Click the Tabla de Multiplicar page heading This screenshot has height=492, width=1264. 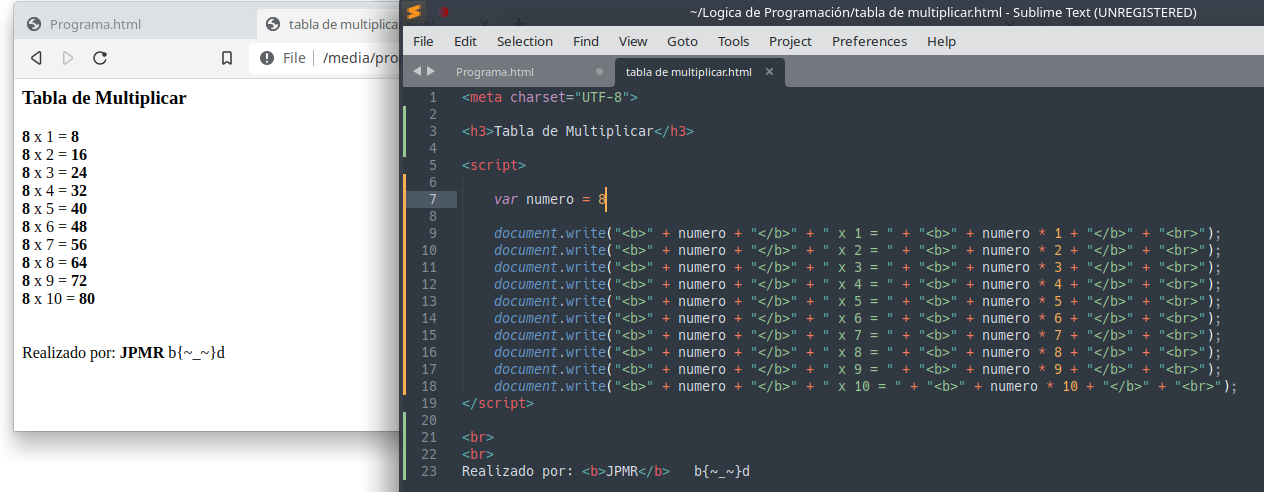[104, 98]
